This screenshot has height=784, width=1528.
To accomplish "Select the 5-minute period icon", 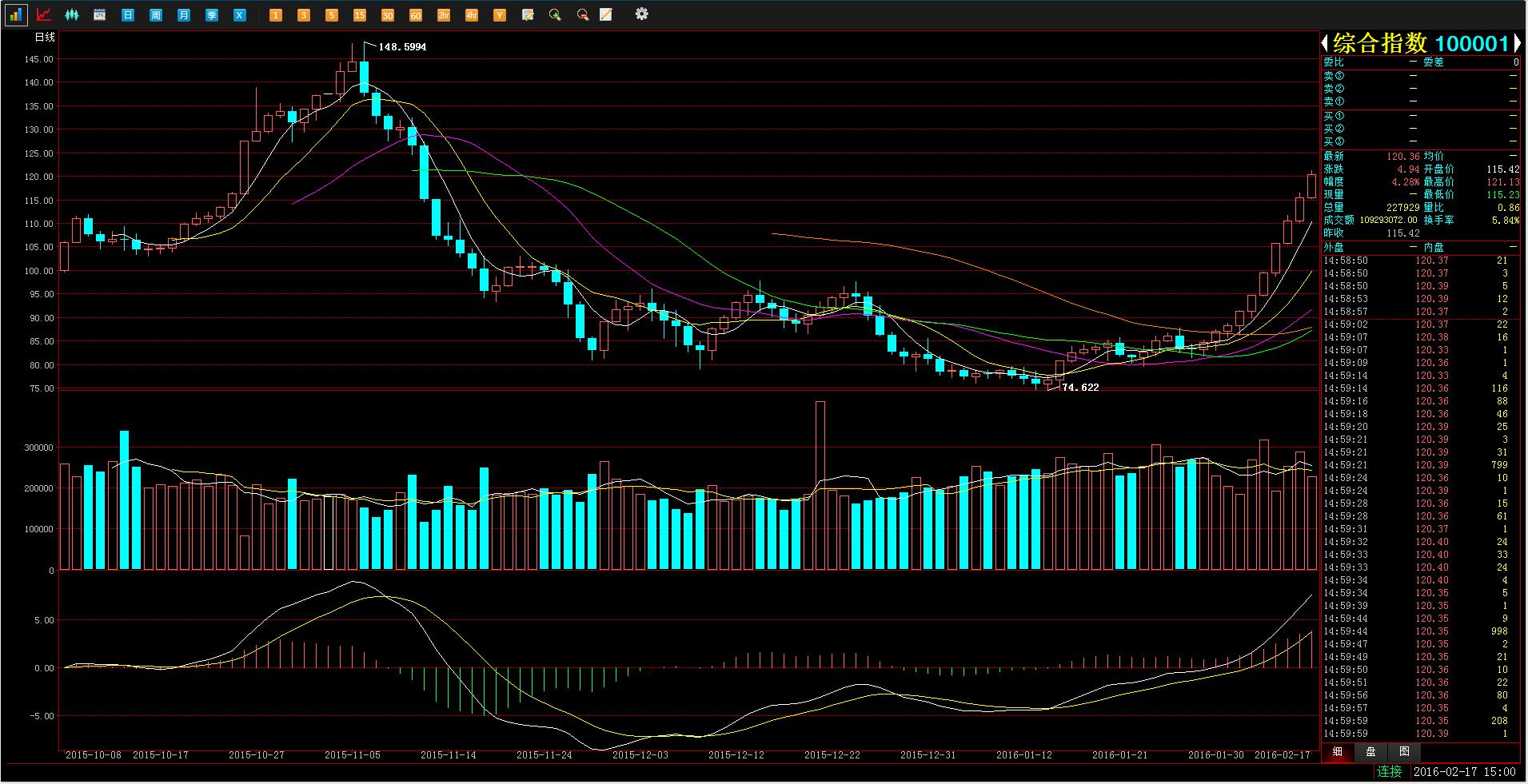I will tap(332, 14).
